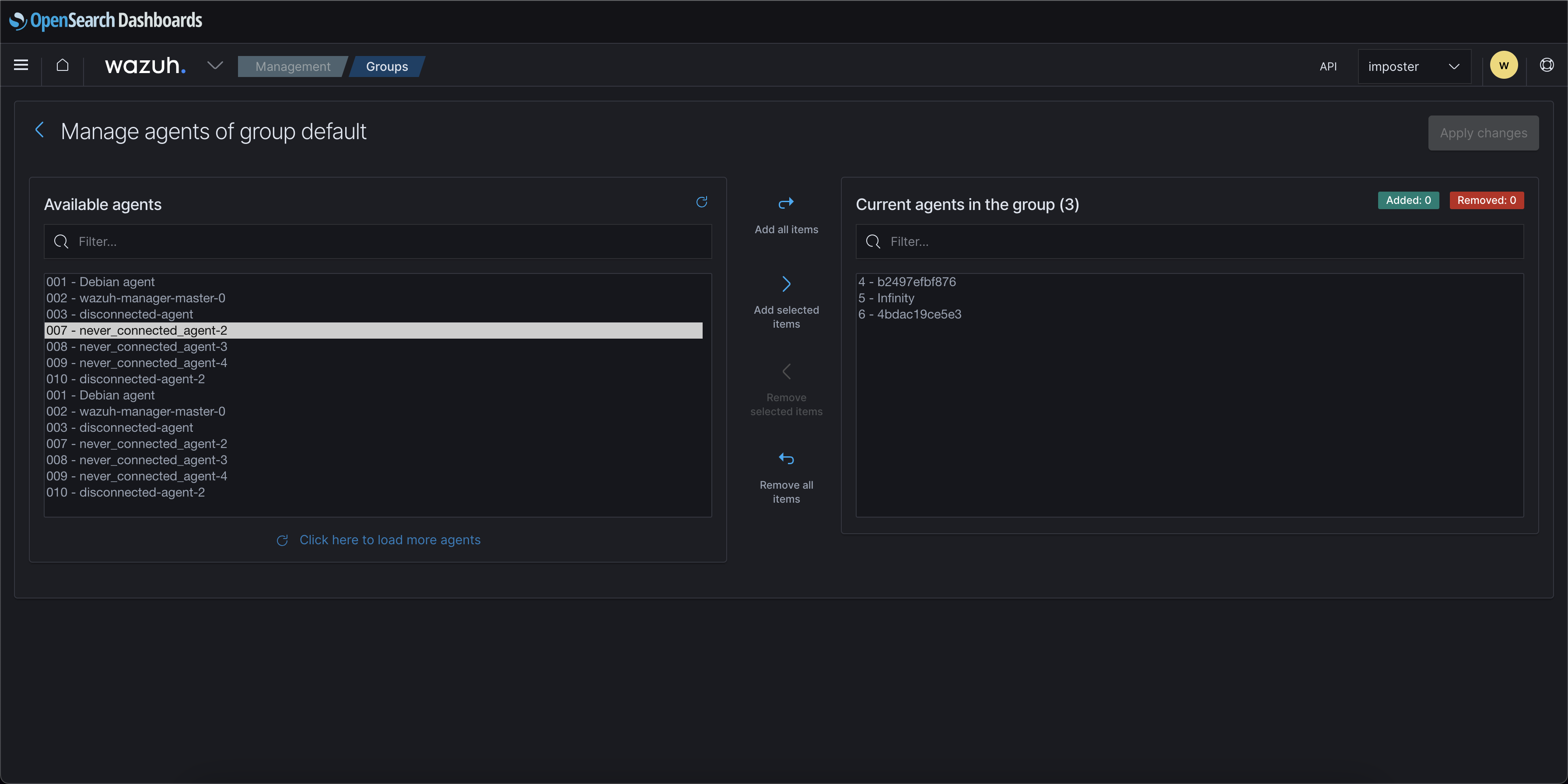Click the Add all items arrow icon

[x=786, y=203]
